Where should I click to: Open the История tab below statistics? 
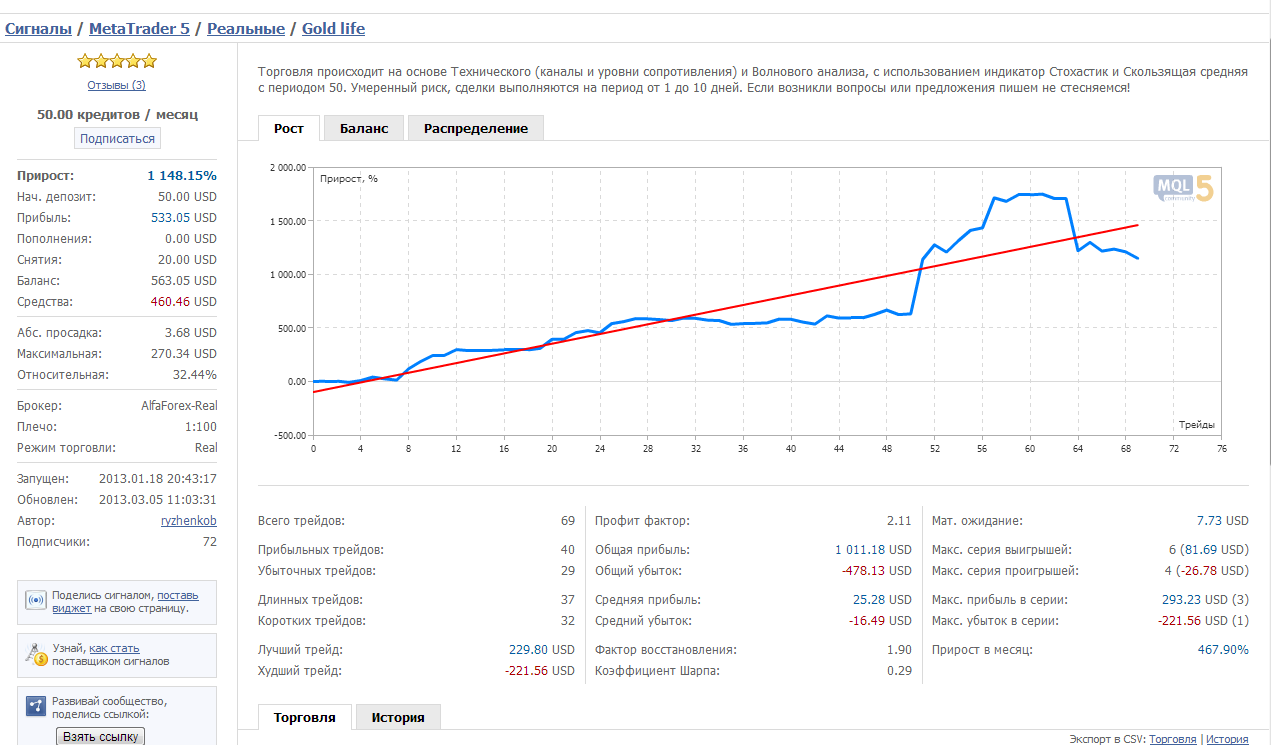397,717
